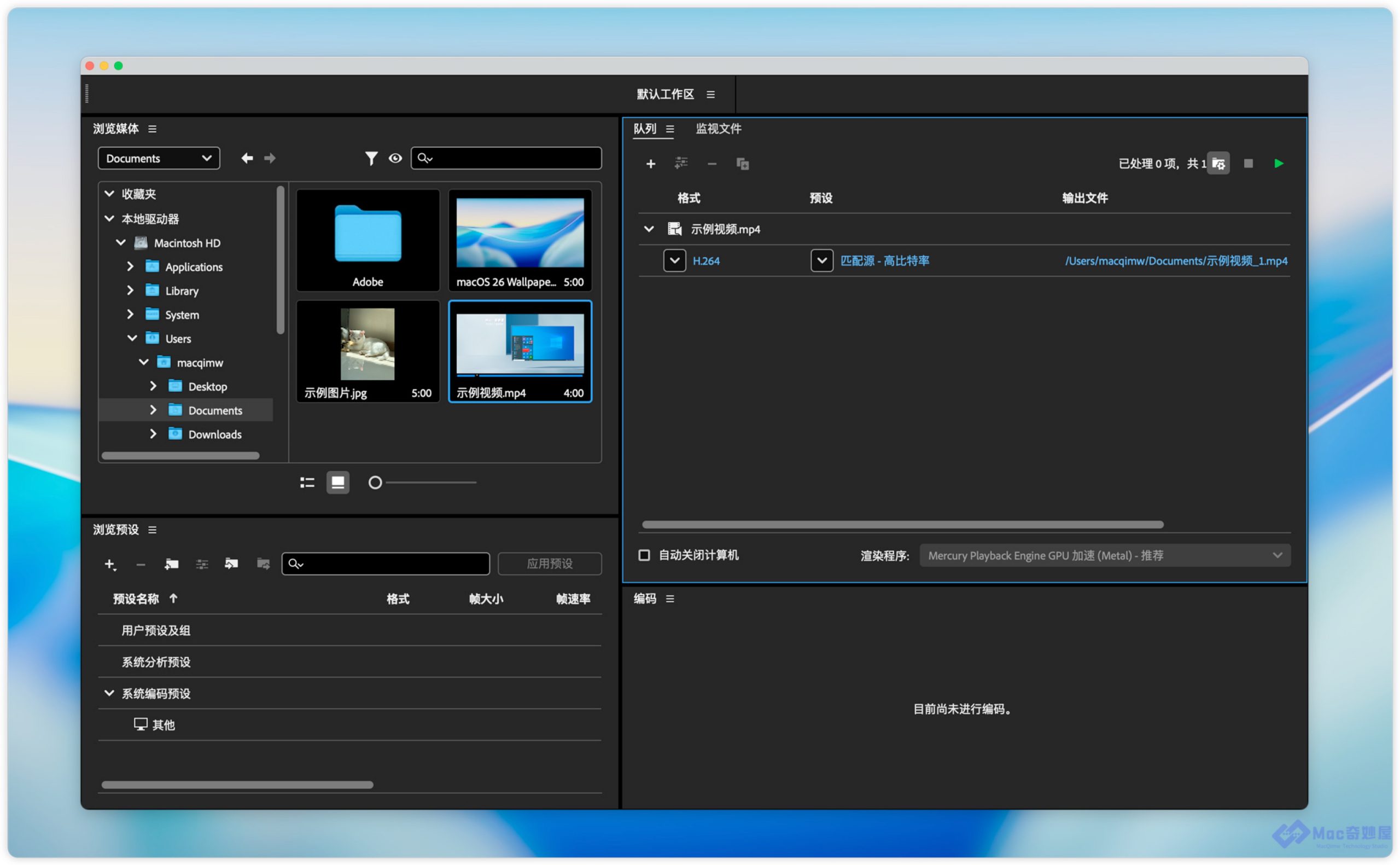The width and height of the screenshot is (1400, 865).
Task: Click the 匹配源 - 高比特率 preset link
Action: (x=884, y=261)
